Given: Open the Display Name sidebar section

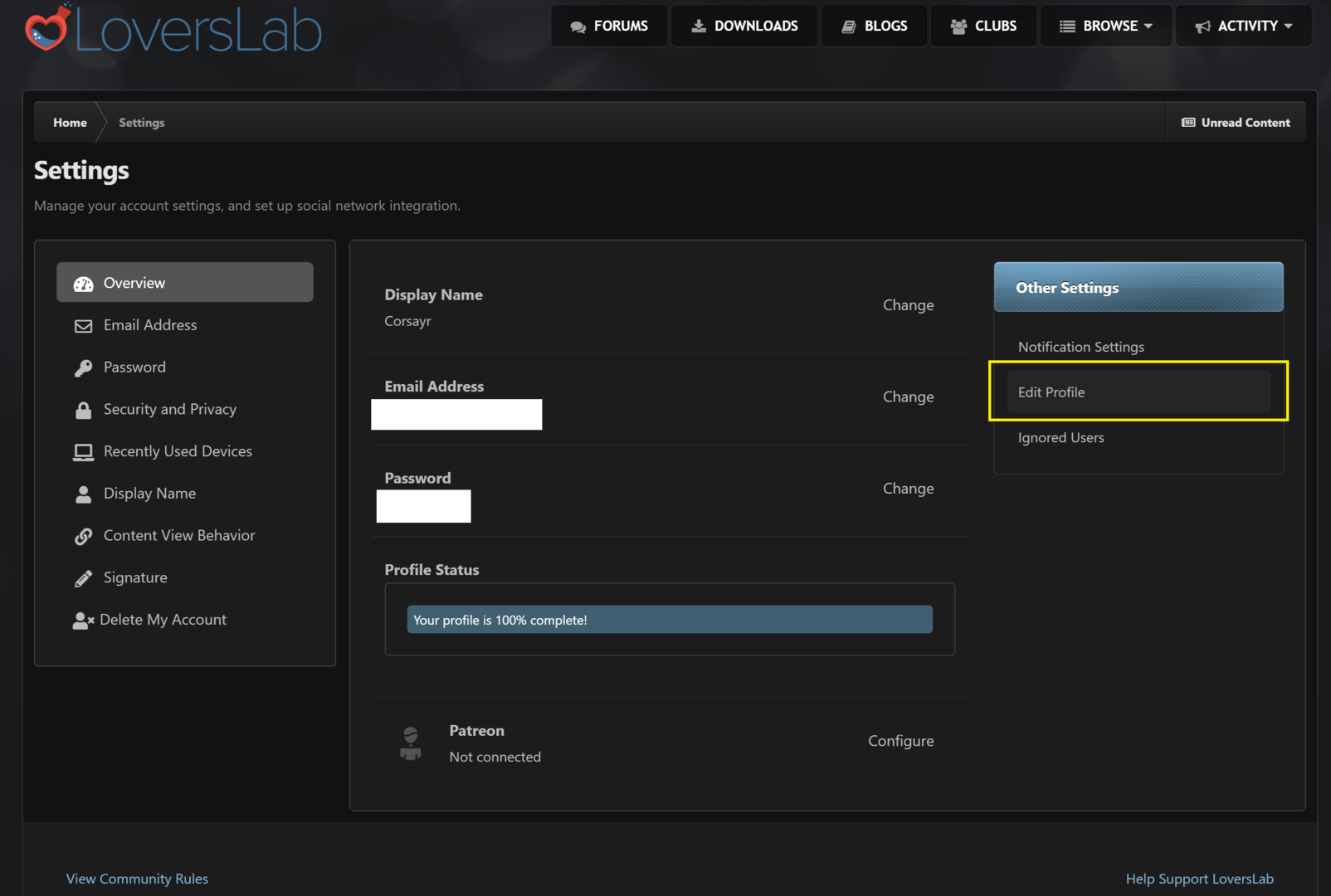Looking at the screenshot, I should (x=185, y=494).
